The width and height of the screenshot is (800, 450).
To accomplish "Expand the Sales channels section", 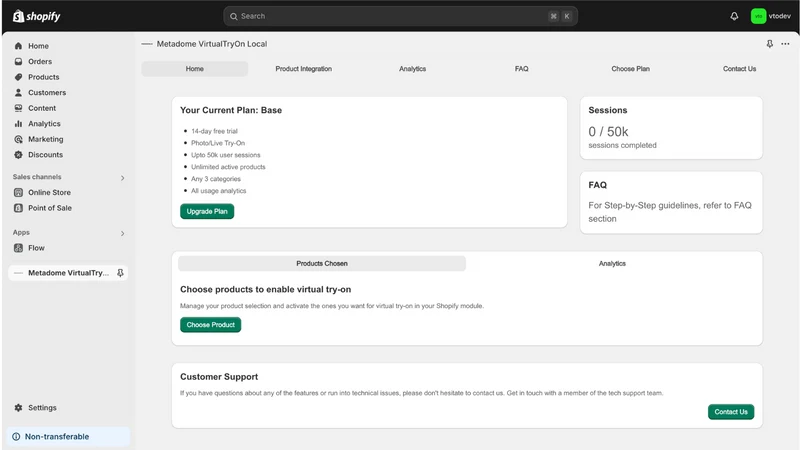I will point(122,178).
